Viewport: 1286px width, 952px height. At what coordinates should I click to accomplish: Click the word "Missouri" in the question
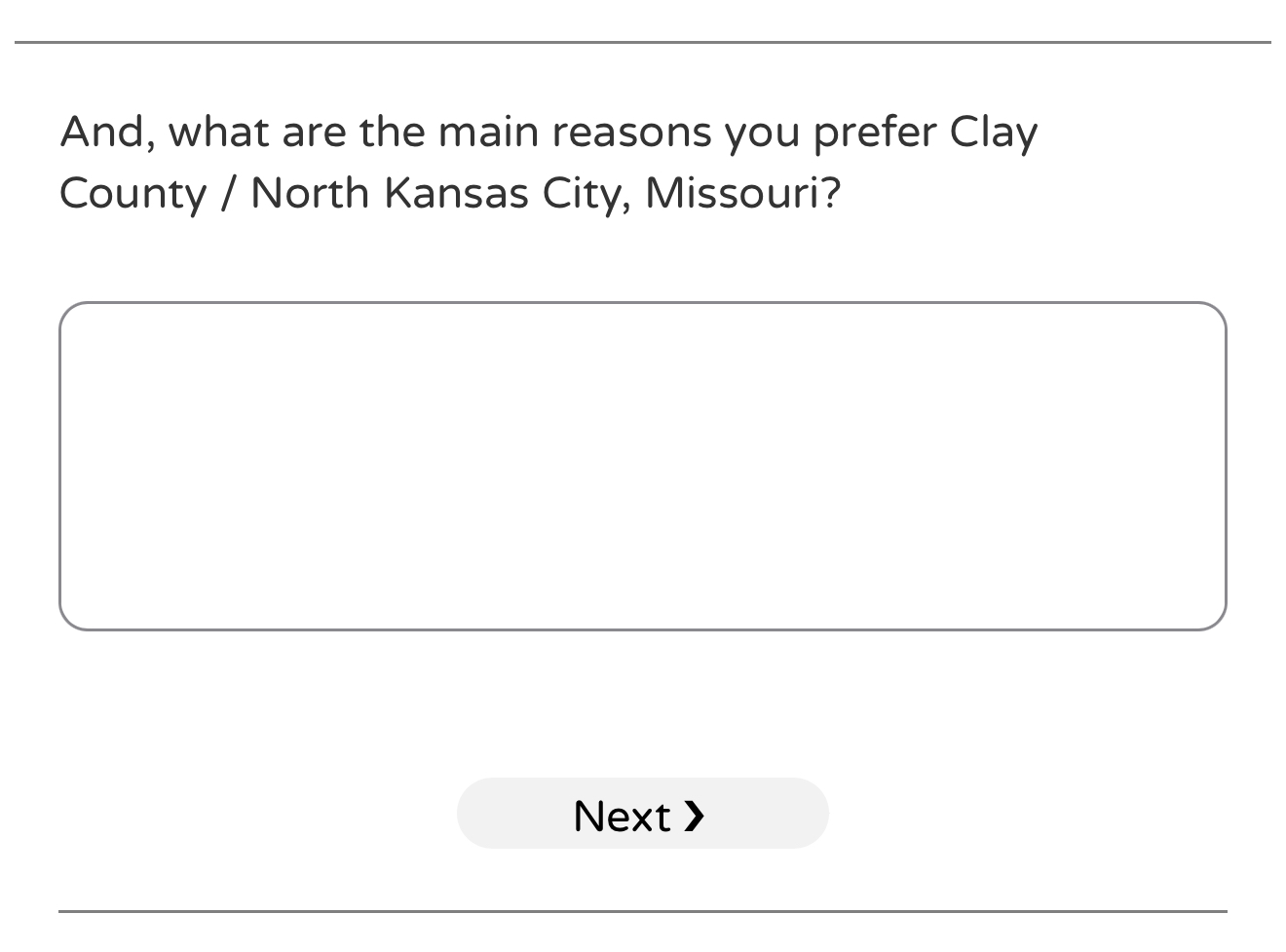point(731,193)
